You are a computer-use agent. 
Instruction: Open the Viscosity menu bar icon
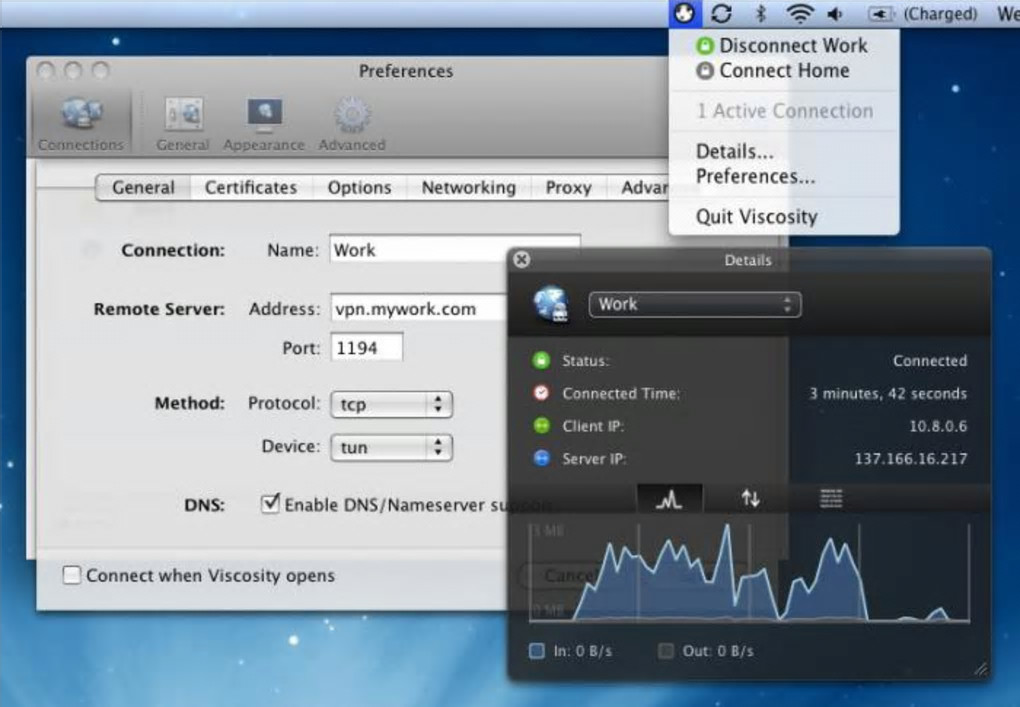click(684, 13)
